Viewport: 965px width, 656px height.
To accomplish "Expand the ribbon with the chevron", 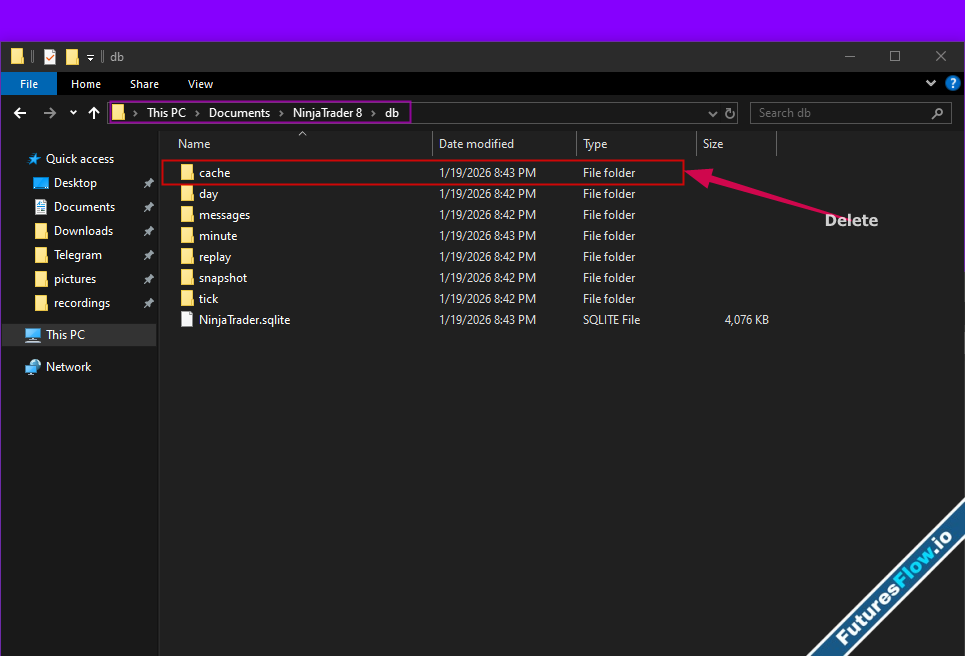I will pos(931,84).
